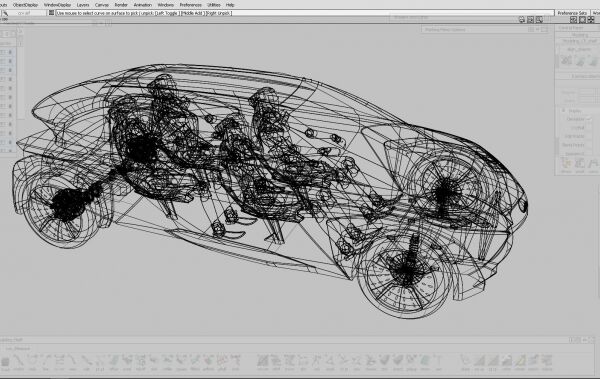
Task: Click the four-pane layout icon below Preference Sets
Action: pyautogui.click(x=591, y=20)
